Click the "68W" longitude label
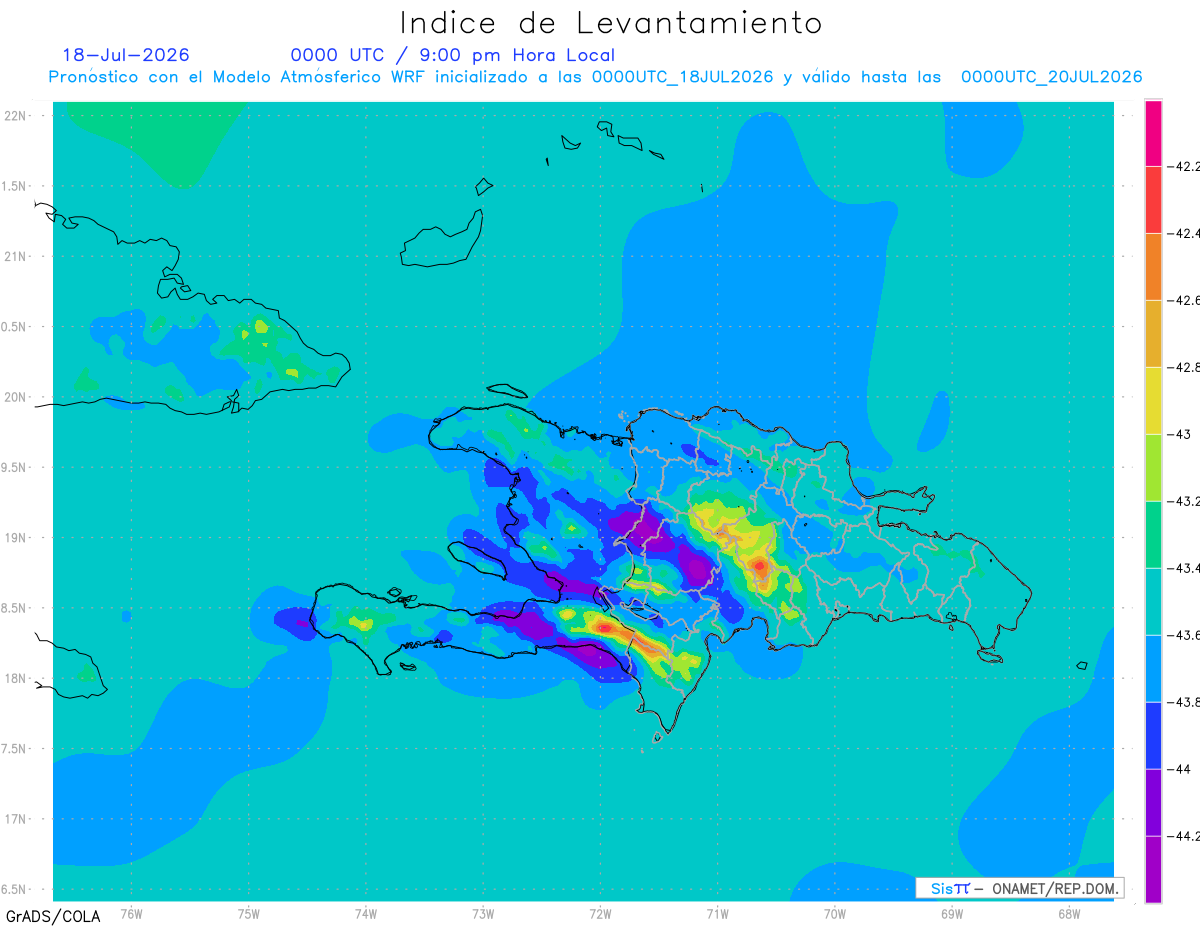Image resolution: width=1200 pixels, height=927 pixels. pos(1069,913)
